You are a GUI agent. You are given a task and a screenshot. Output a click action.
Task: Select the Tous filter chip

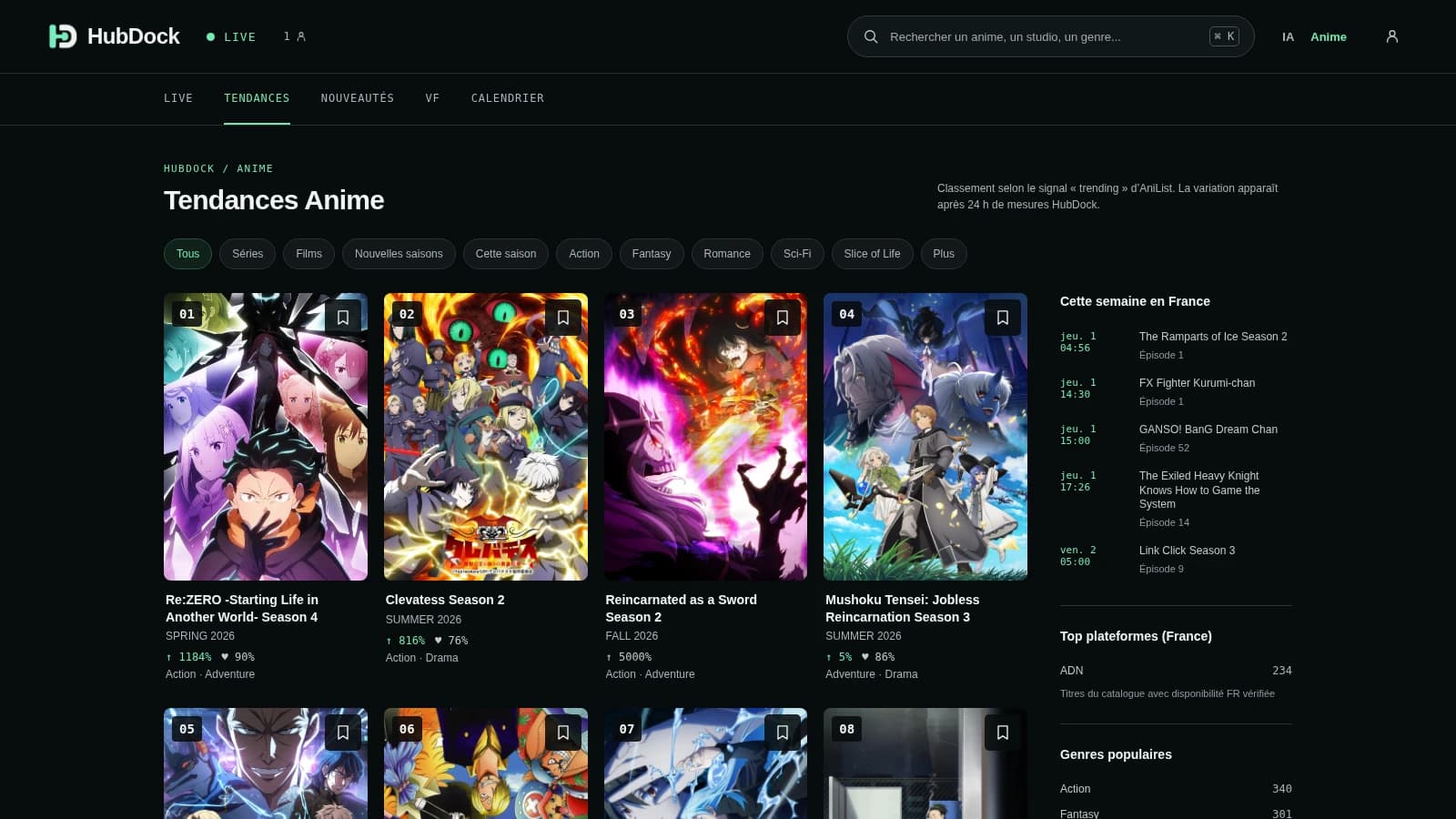(x=187, y=254)
